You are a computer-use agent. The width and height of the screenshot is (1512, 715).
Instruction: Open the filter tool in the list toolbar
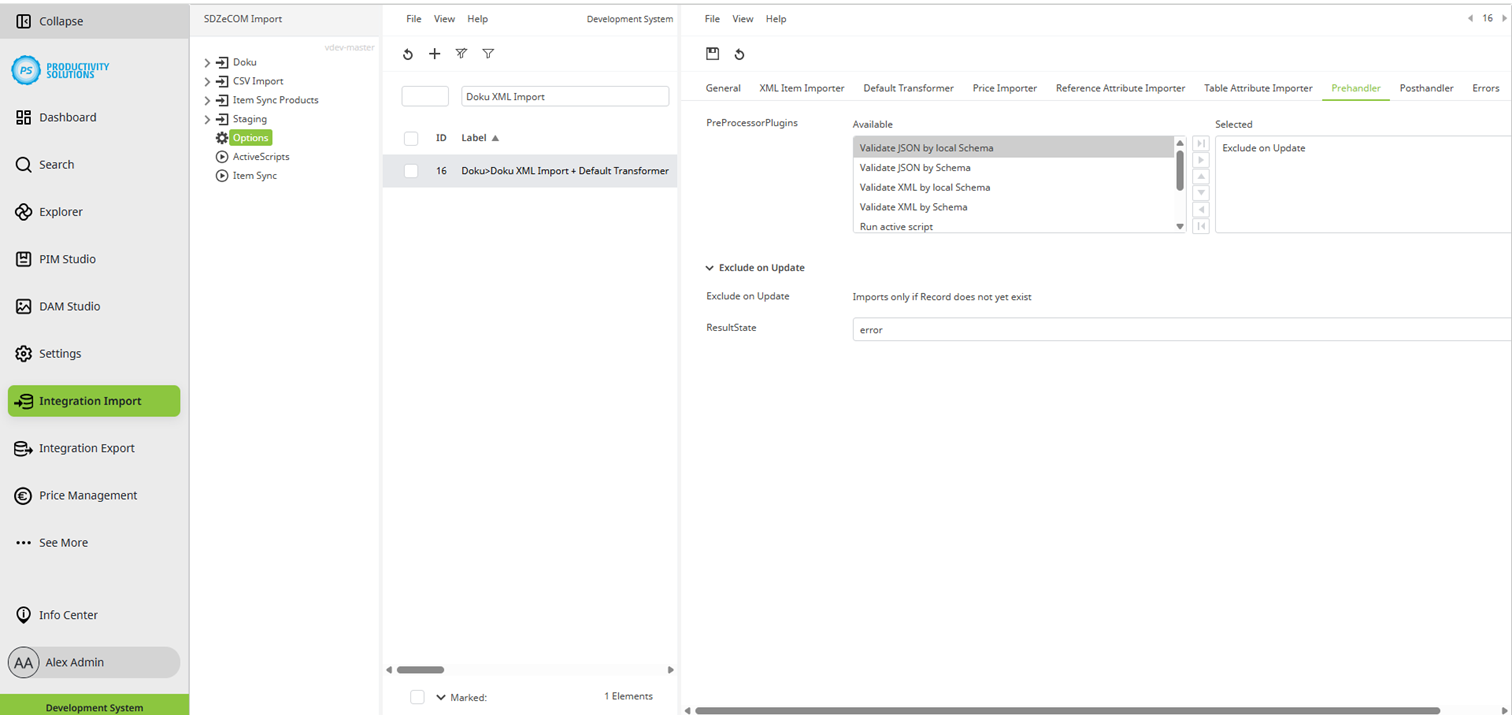tap(488, 54)
